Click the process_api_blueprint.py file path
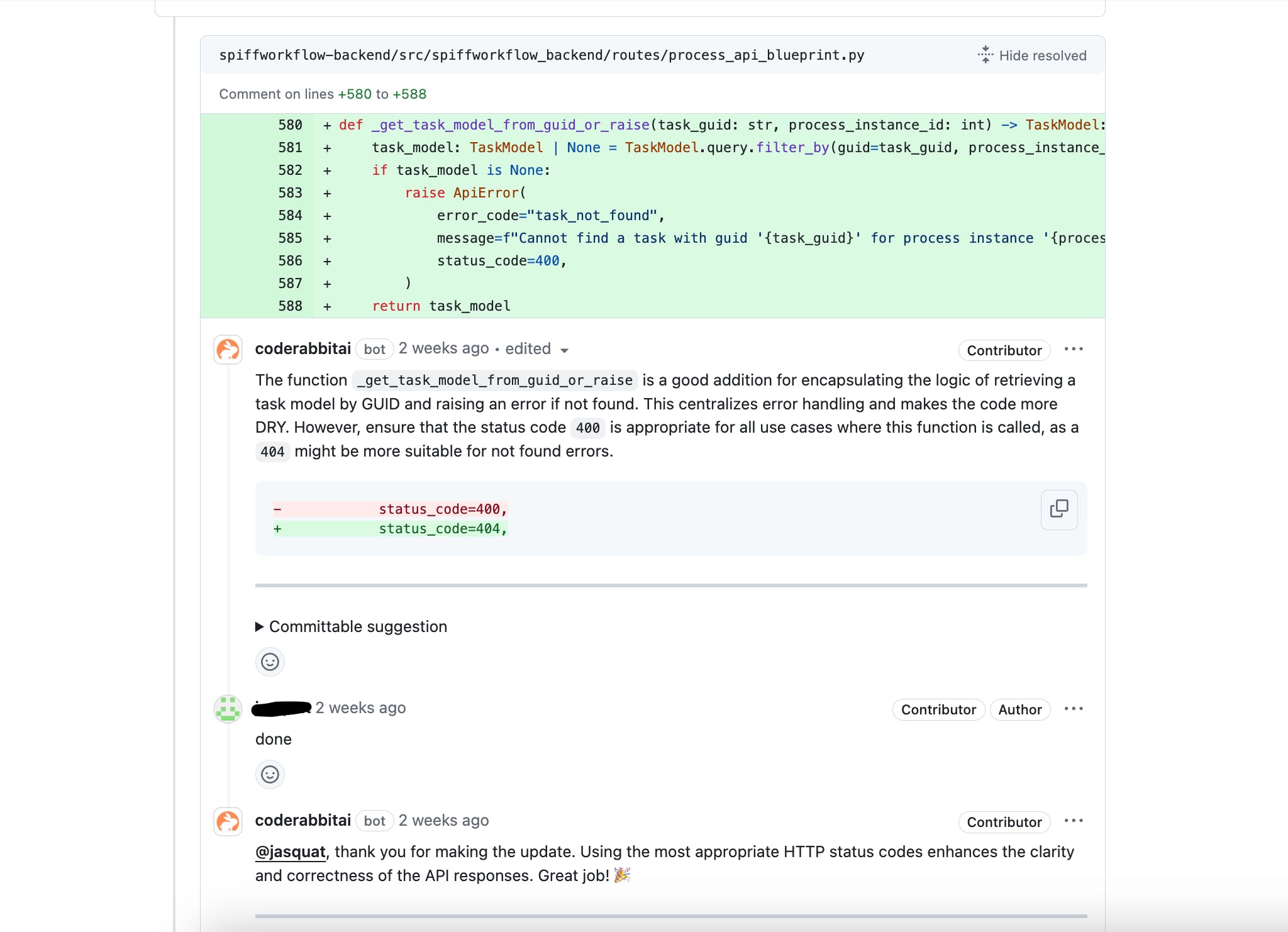The image size is (1288, 932). coord(541,55)
